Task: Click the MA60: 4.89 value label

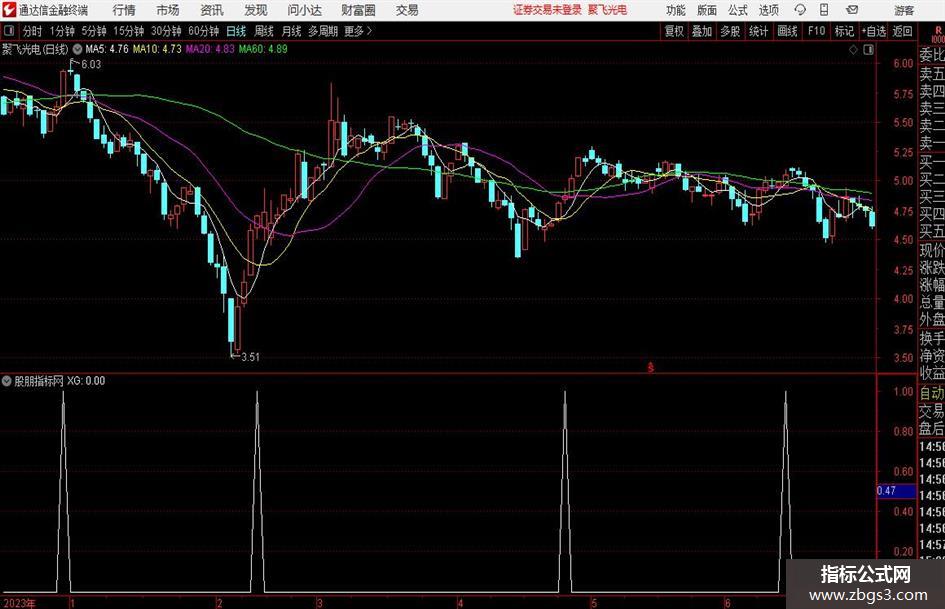Action: tap(263, 49)
